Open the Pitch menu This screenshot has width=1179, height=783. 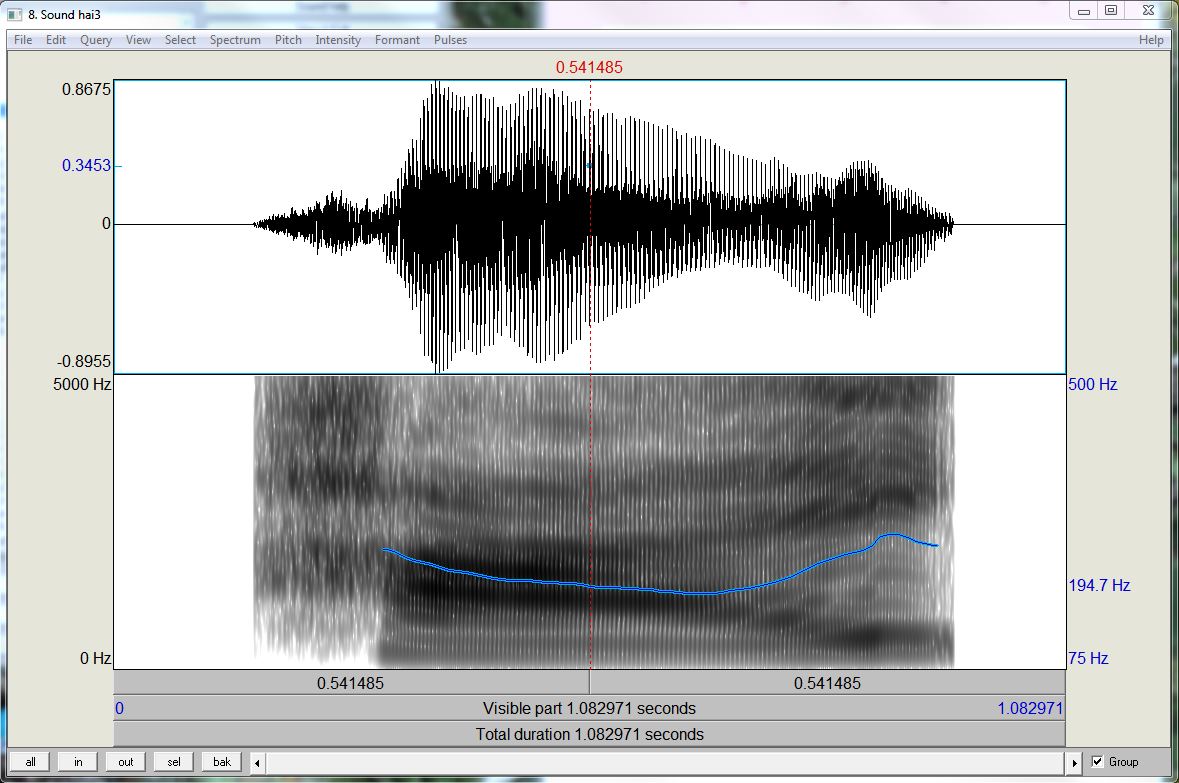coord(288,40)
